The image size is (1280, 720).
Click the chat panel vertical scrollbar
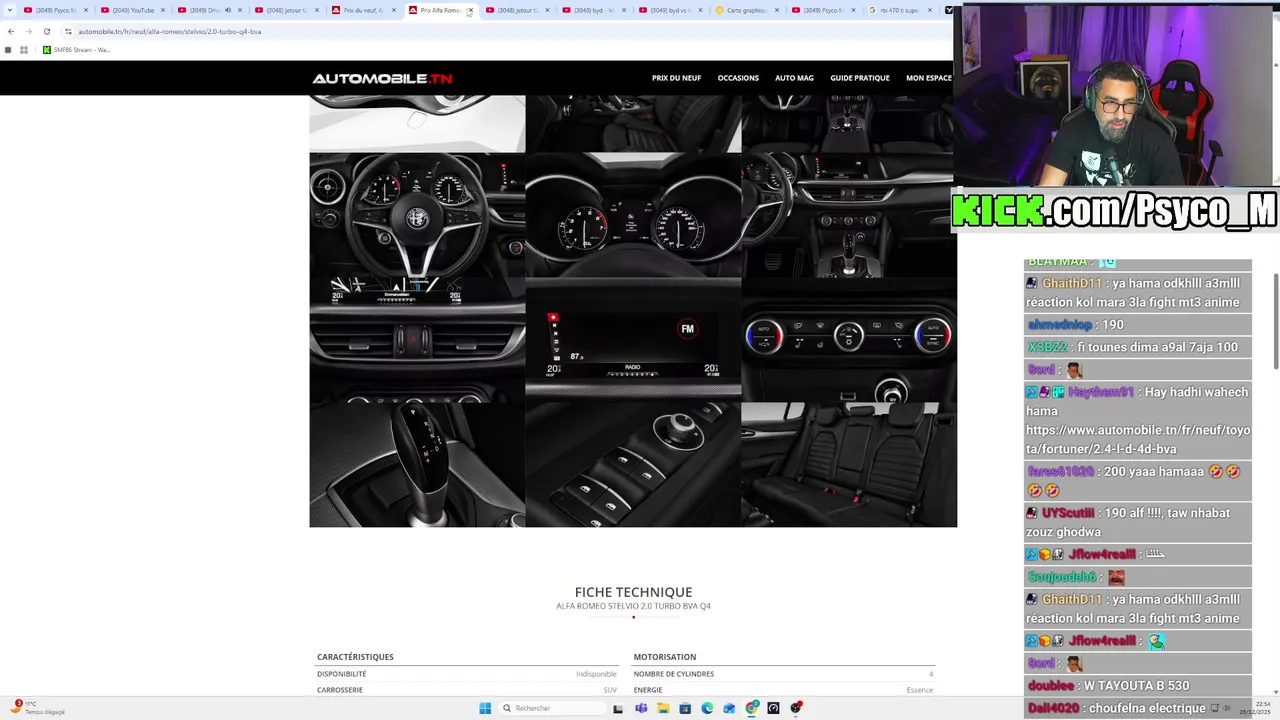[x=1275, y=320]
